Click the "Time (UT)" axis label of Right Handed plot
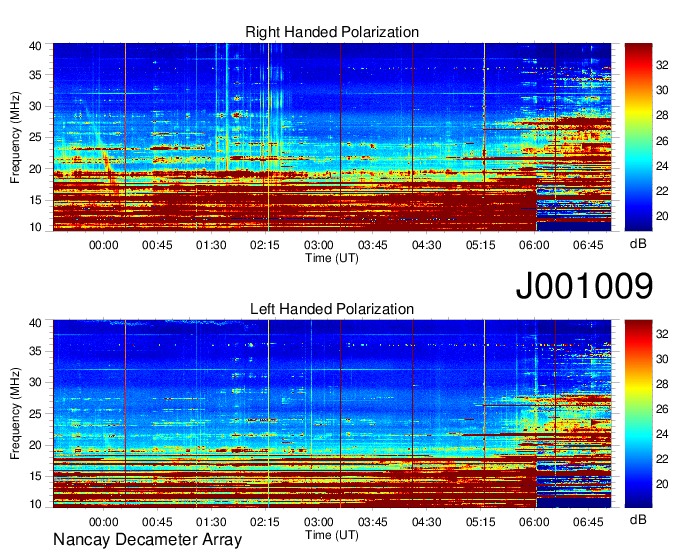This screenshot has width=680, height=552. coord(332,258)
